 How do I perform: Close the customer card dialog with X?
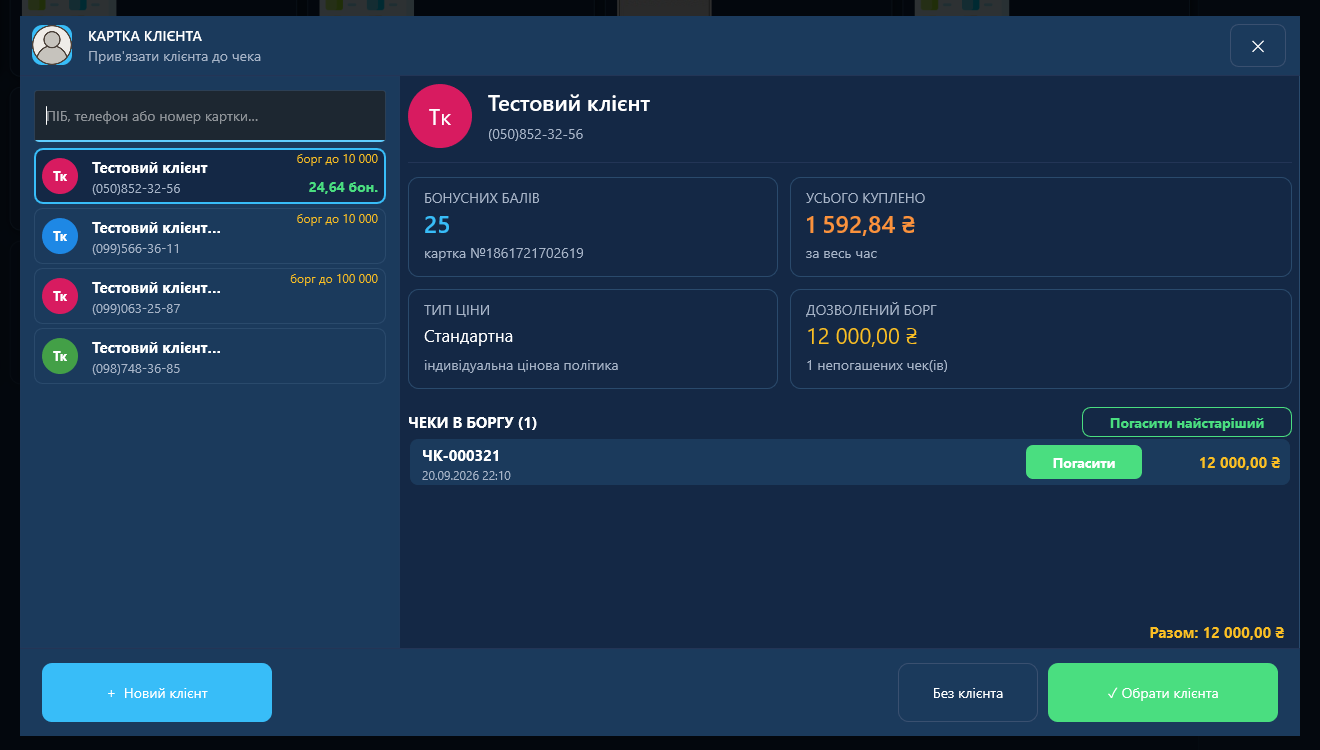click(x=1258, y=46)
